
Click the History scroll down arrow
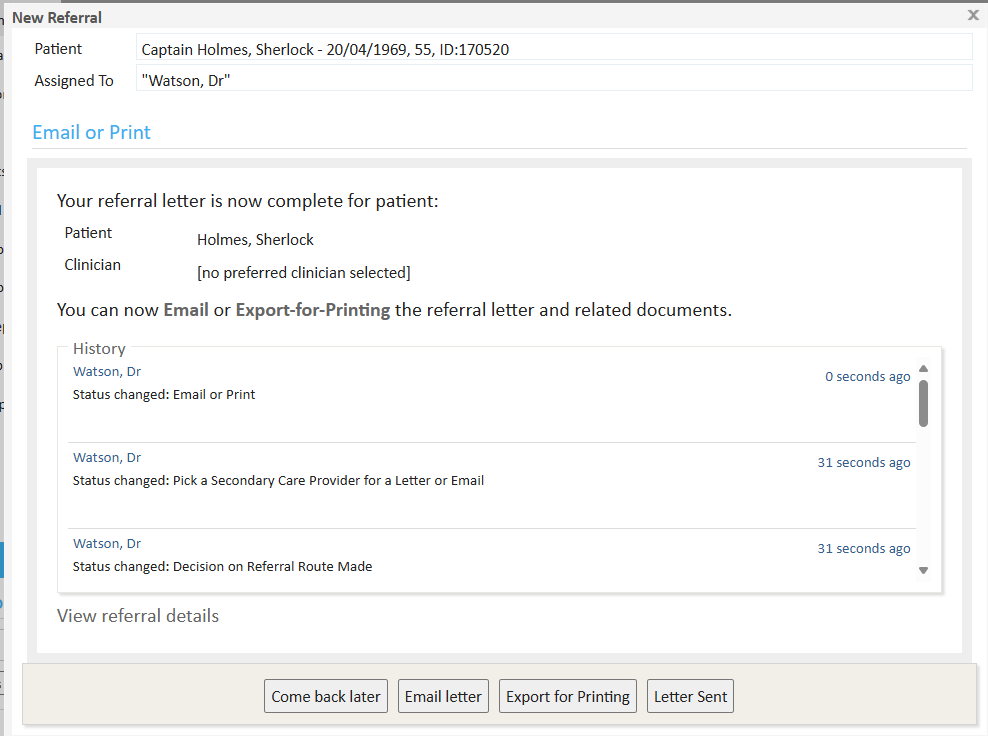[923, 570]
